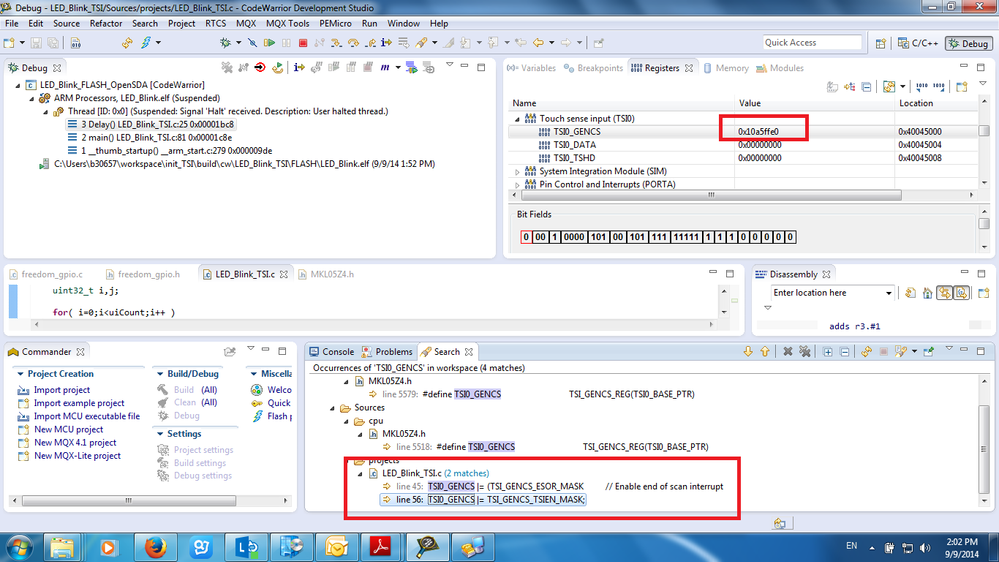Open the MQX Tools menu
This screenshot has width=999, height=562.
[287, 24]
